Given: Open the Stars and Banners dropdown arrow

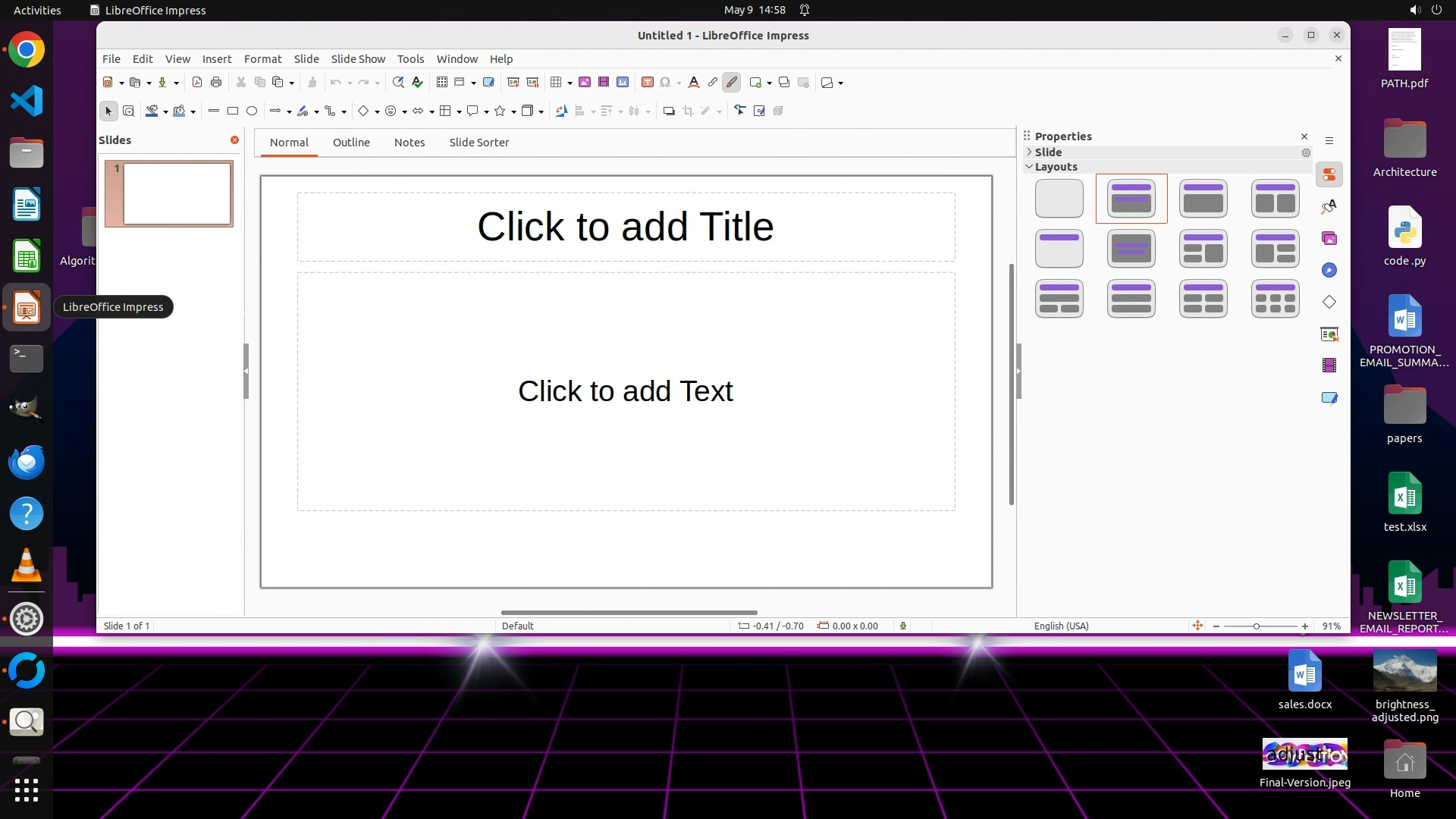Looking at the screenshot, I should pos(513,111).
